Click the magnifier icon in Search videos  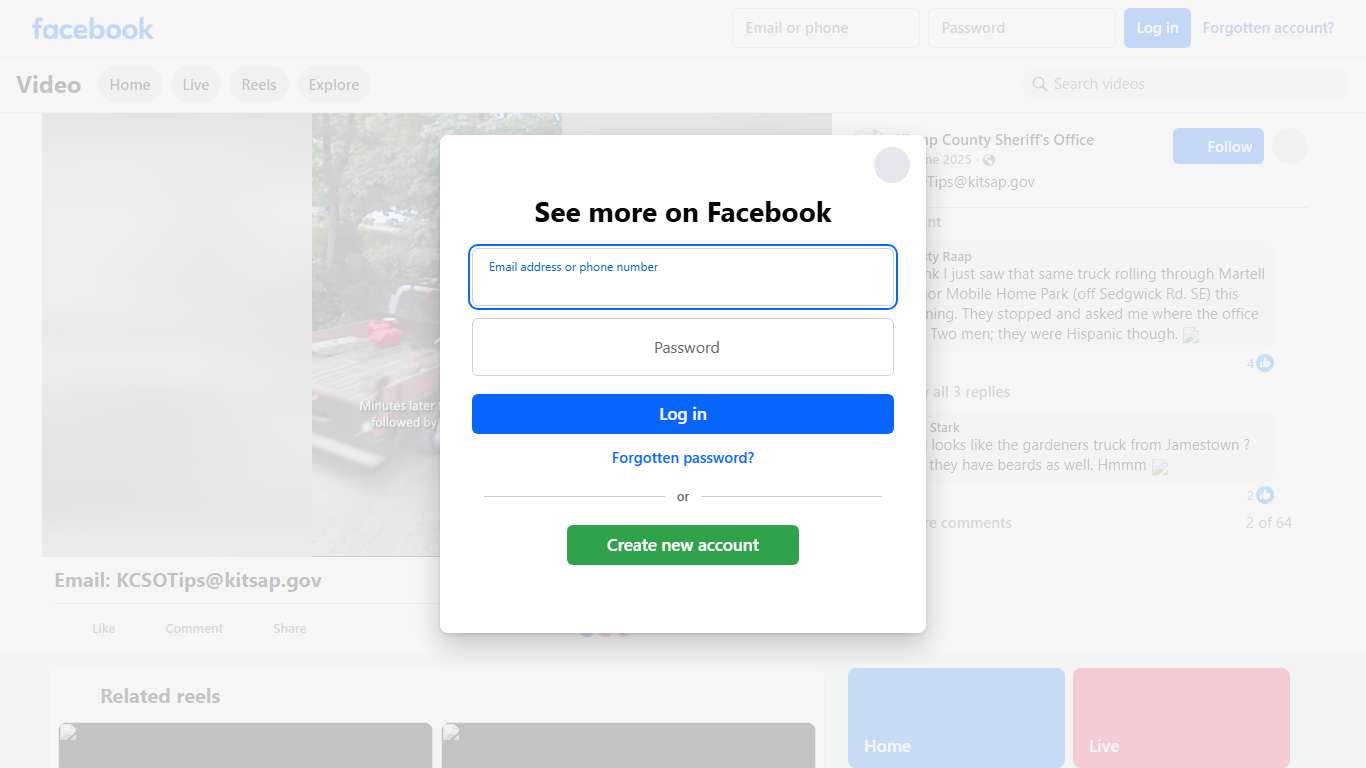1039,84
